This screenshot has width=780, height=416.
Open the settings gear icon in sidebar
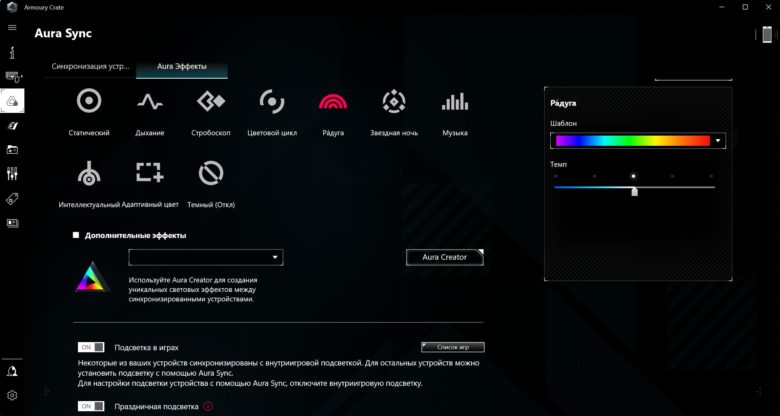pyautogui.click(x=12, y=396)
